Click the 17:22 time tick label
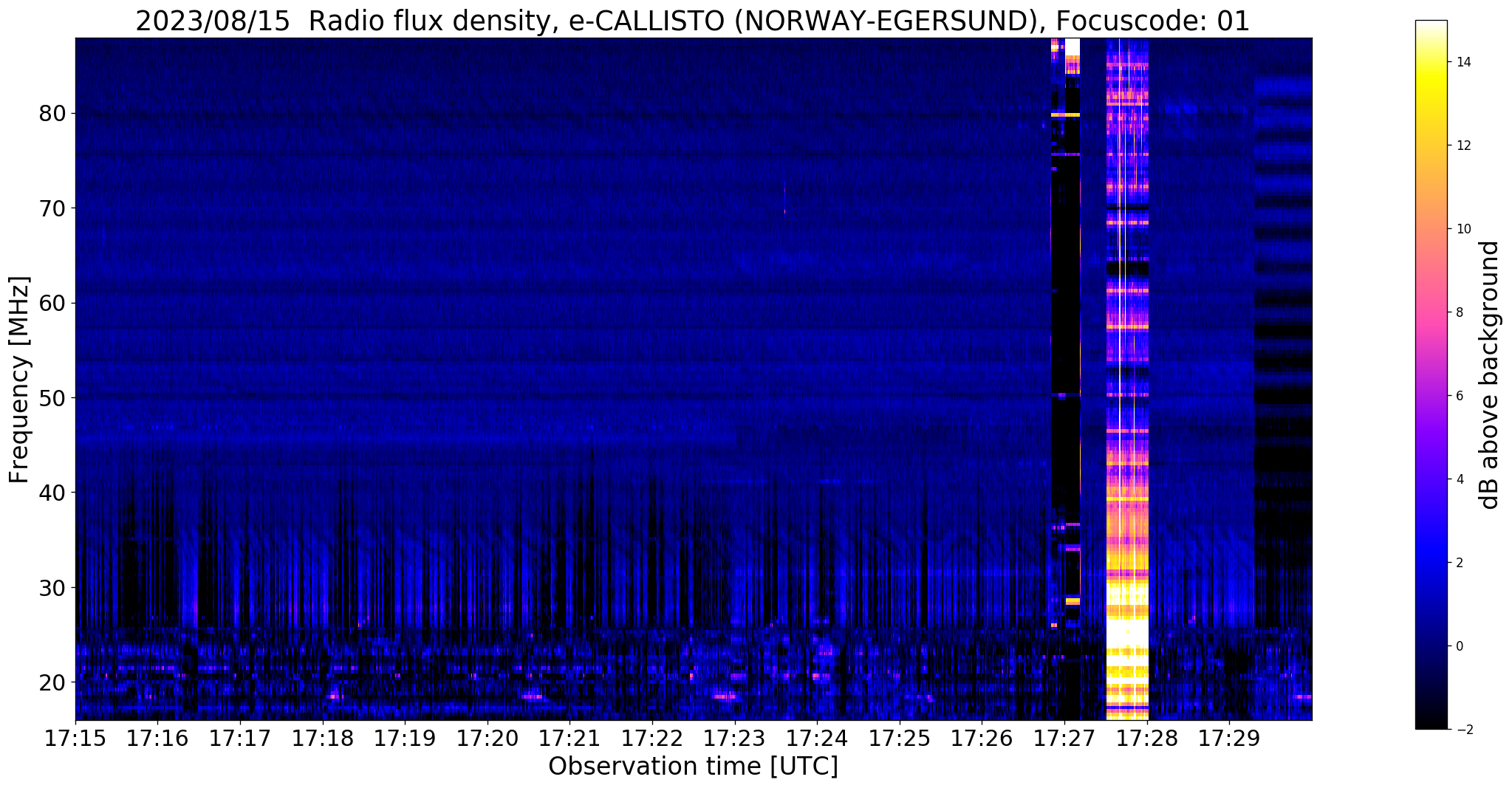1512x788 pixels. point(651,739)
